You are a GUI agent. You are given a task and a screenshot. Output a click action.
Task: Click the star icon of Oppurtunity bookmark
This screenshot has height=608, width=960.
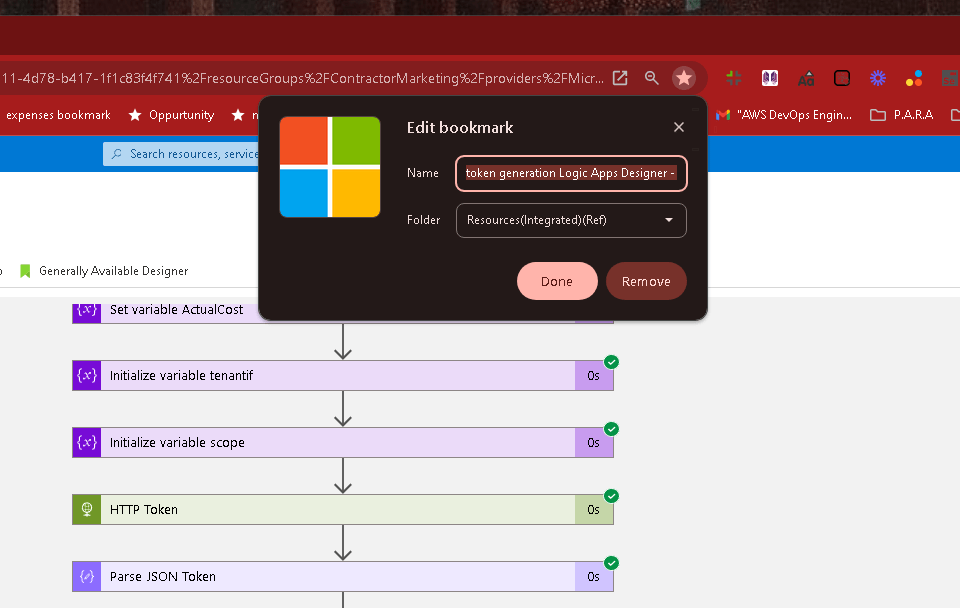click(135, 114)
